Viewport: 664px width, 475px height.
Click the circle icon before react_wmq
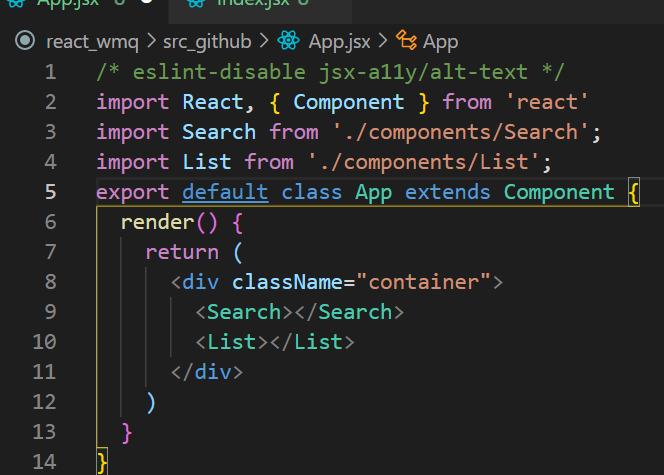25,41
